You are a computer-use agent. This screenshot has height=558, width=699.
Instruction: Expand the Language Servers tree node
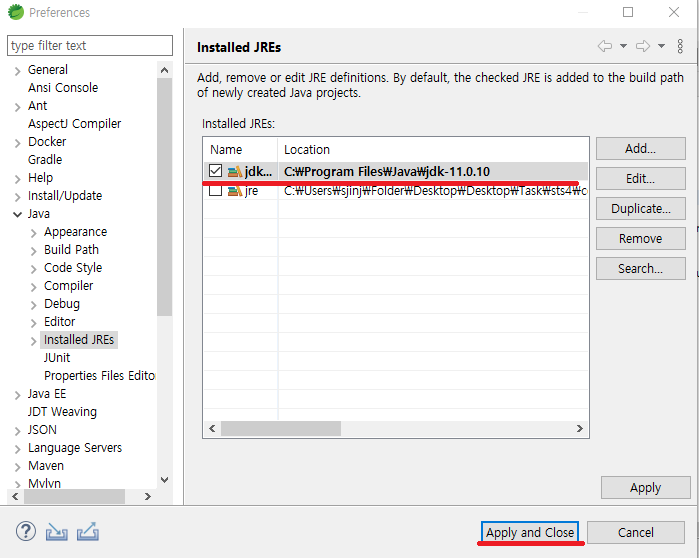(17, 449)
